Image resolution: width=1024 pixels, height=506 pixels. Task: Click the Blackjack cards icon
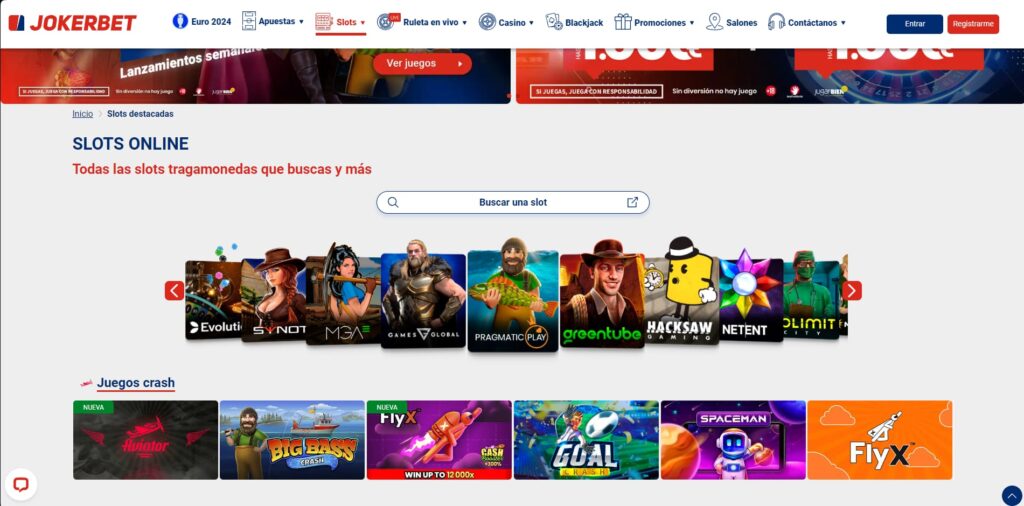pos(554,22)
